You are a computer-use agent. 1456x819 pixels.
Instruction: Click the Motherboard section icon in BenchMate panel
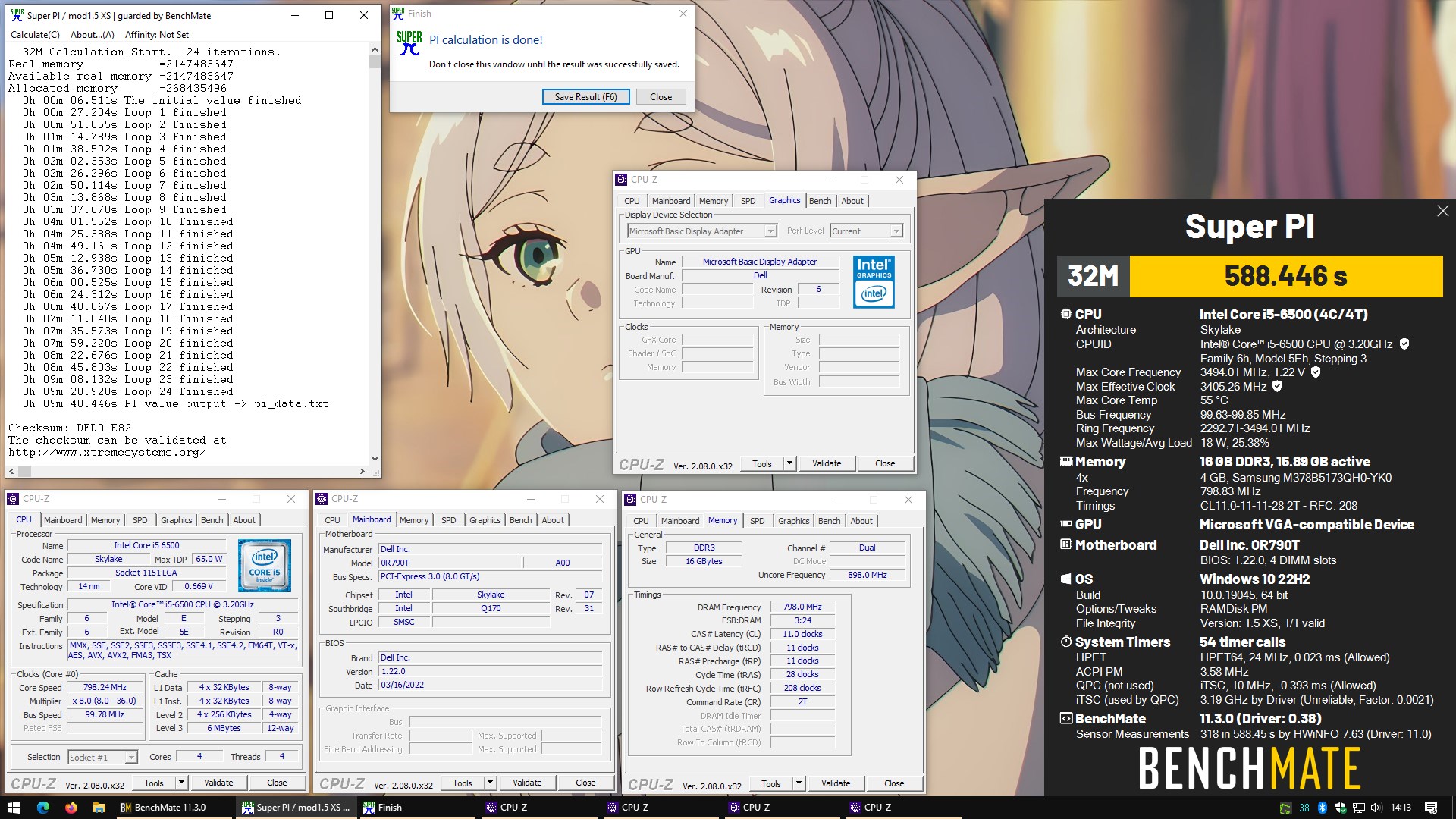pos(1066,544)
